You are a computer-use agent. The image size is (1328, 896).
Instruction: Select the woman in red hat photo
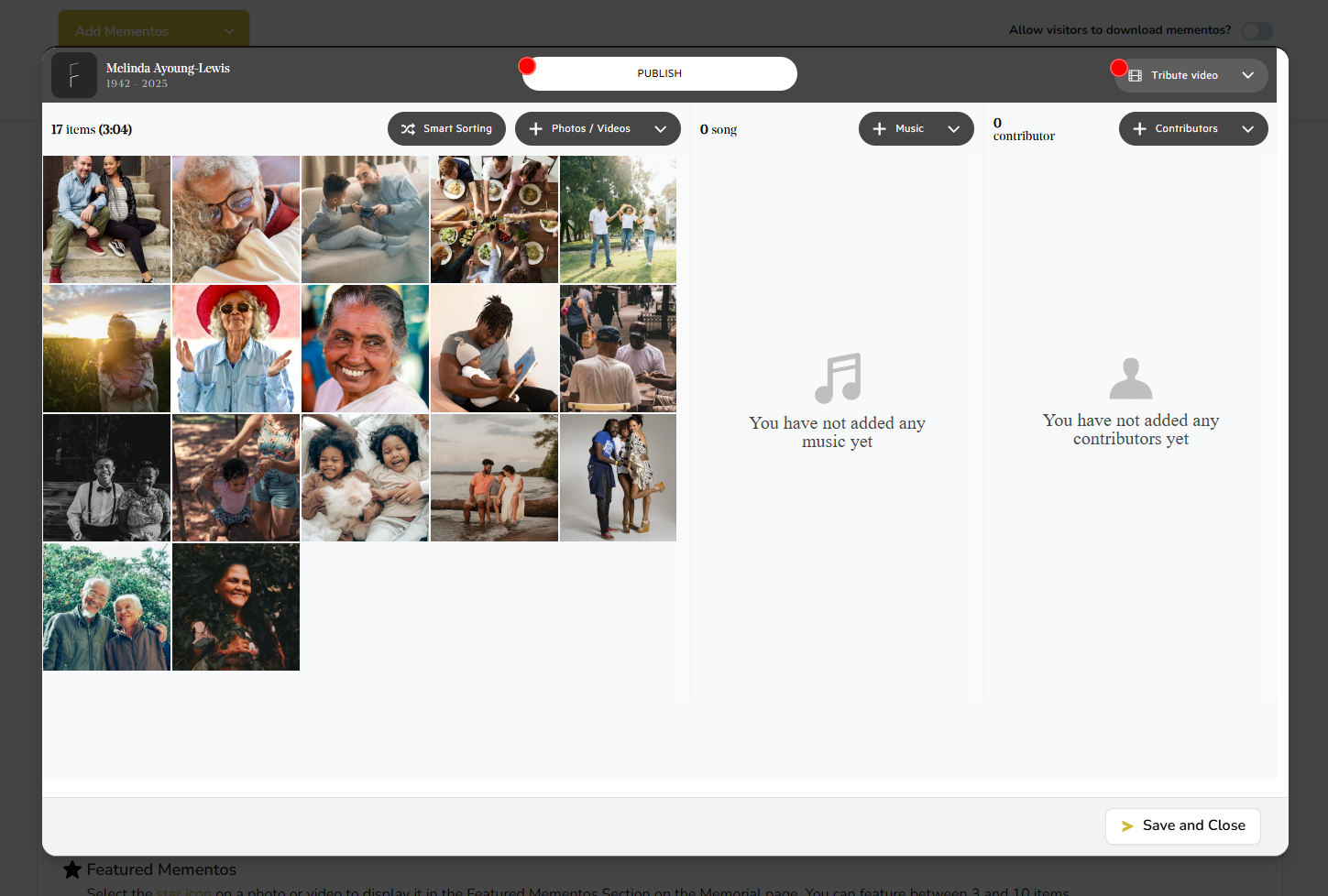click(236, 348)
